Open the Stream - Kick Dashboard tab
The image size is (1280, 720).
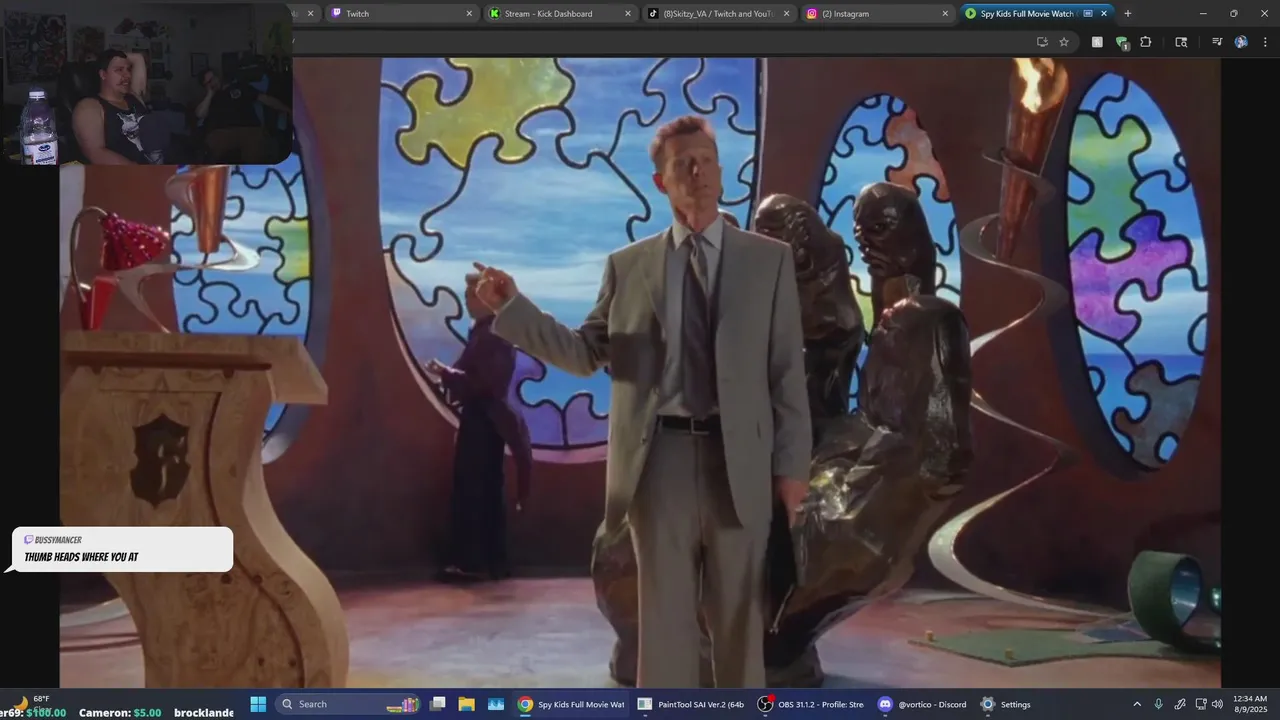(x=560, y=14)
